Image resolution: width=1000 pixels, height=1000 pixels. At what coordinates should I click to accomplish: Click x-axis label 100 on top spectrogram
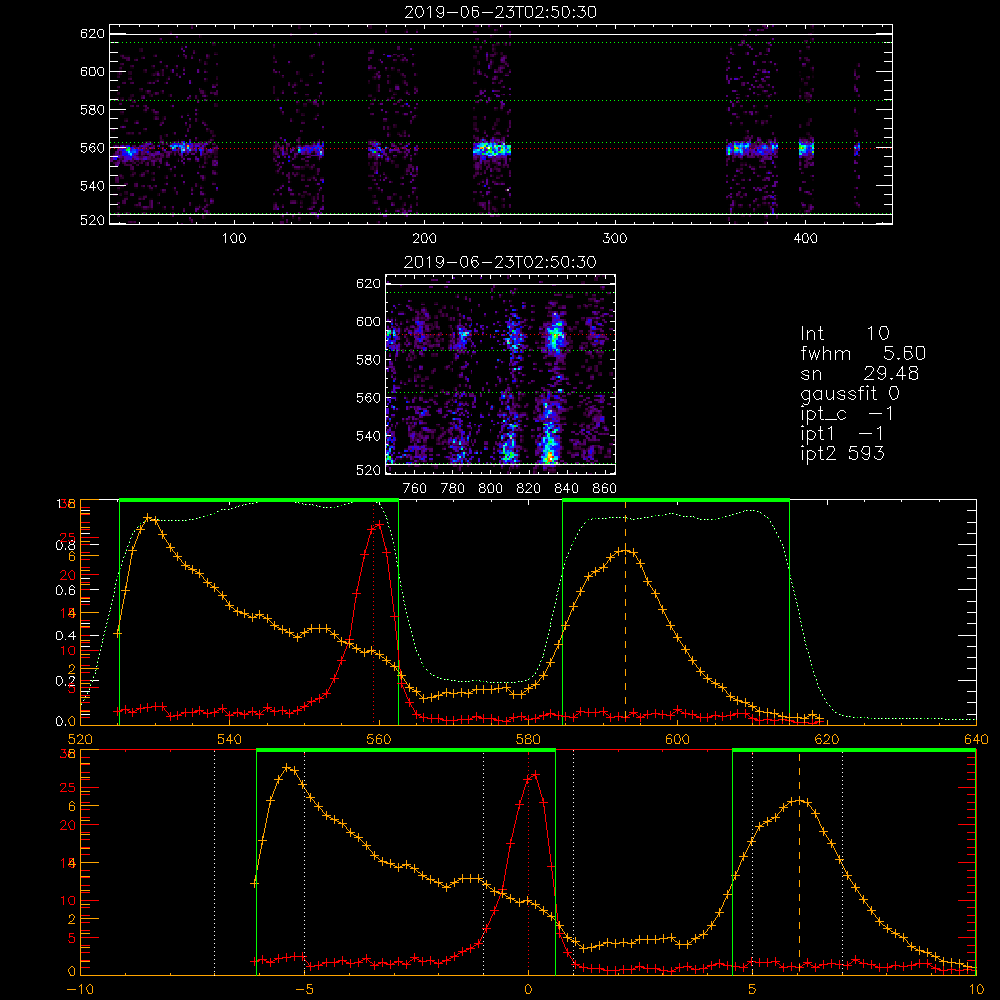coord(234,239)
